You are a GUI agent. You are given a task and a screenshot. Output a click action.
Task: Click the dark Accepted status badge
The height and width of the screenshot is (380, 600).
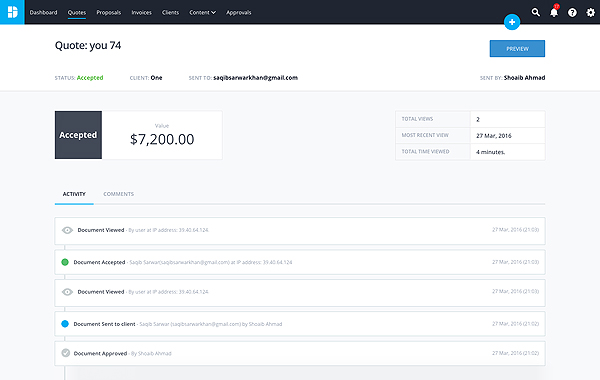click(78, 135)
